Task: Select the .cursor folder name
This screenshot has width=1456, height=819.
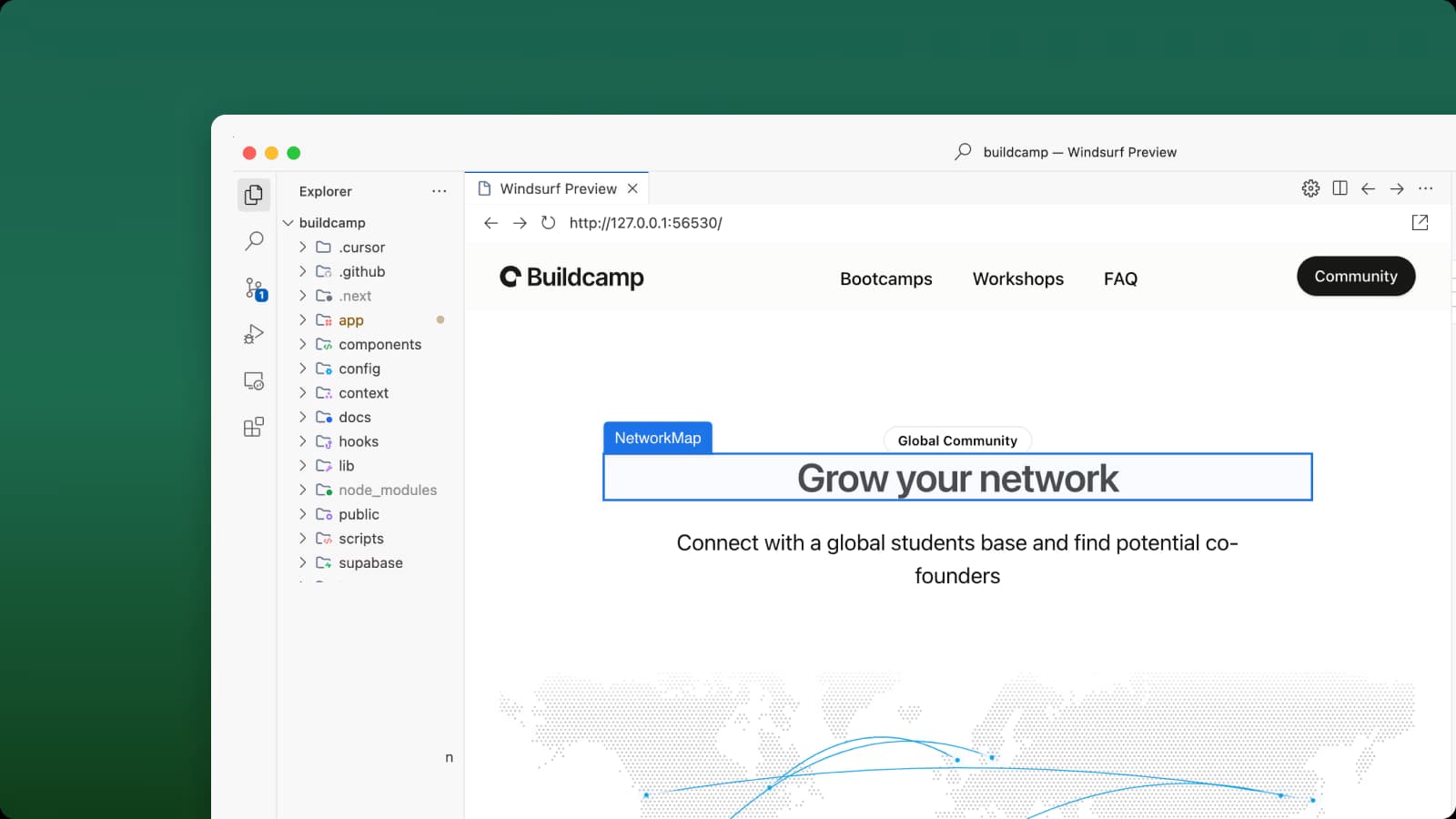Action: pos(361,248)
